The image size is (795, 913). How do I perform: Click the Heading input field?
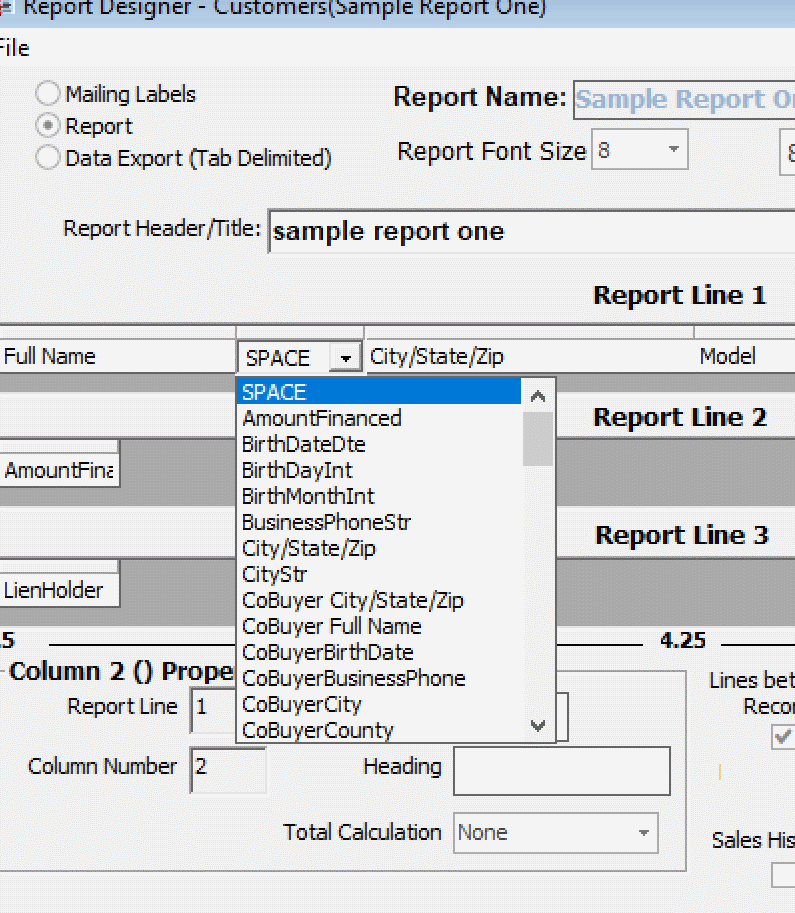pyautogui.click(x=562, y=771)
